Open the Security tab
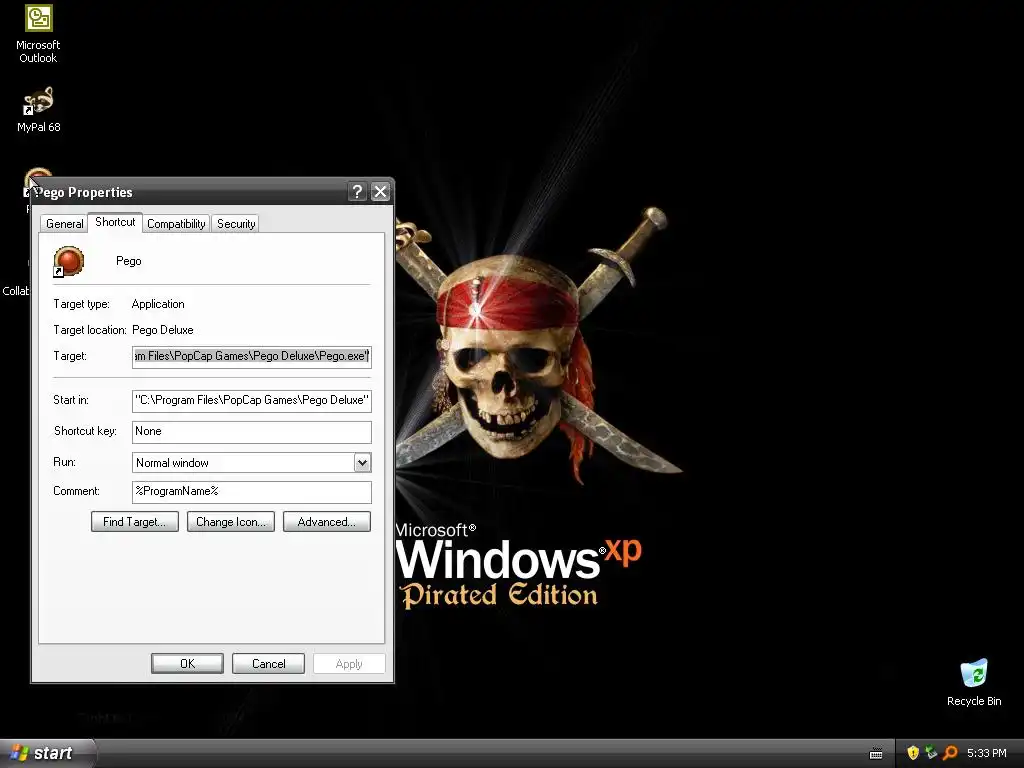 click(236, 223)
